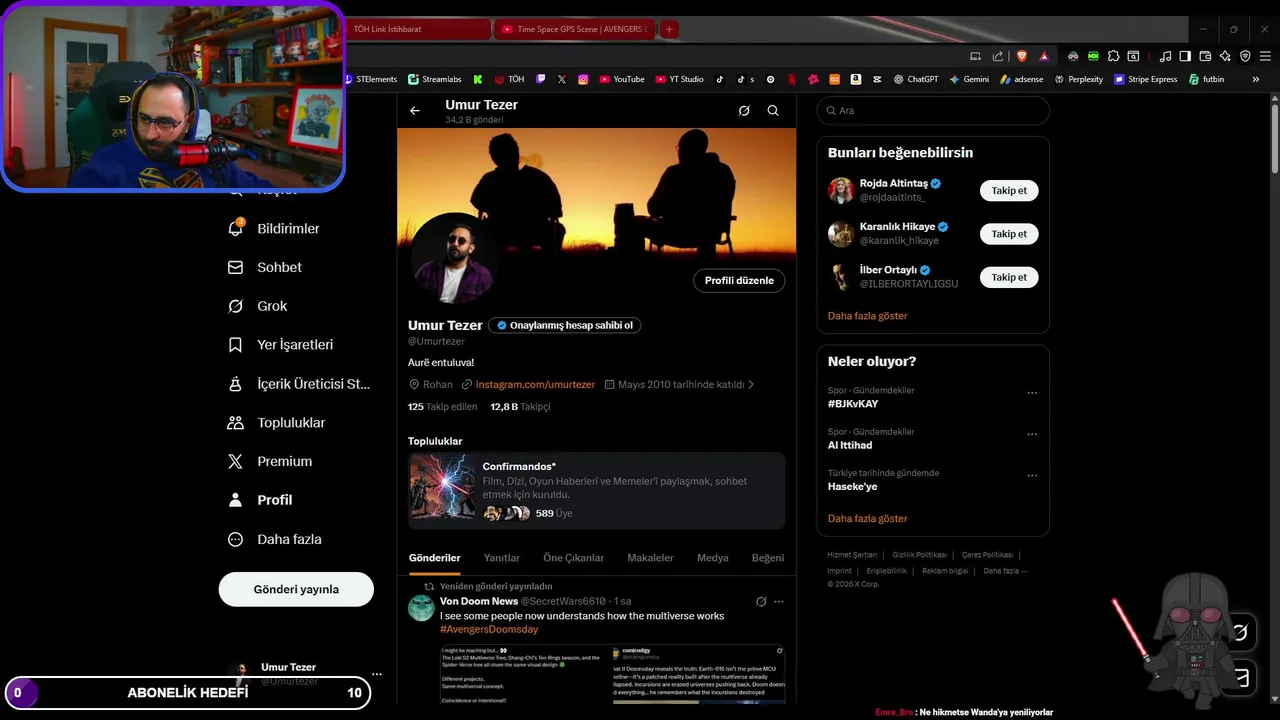This screenshot has width=1280, height=720.
Task: Open the 125 Takip edilen list
Action: point(443,407)
